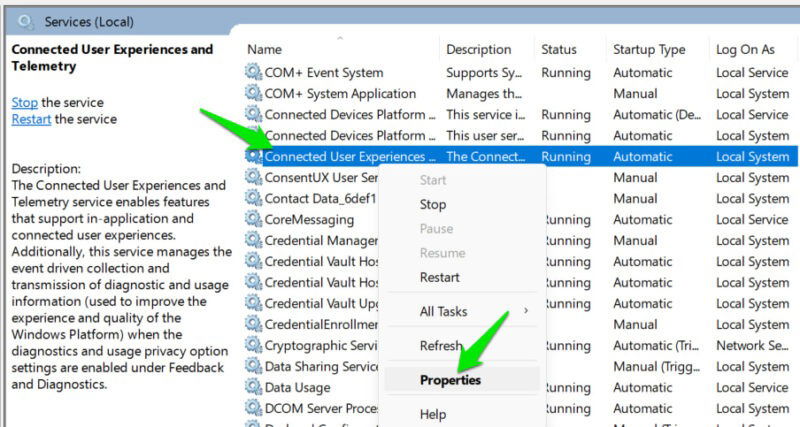Select Connected Devices Platform row with 'This service i...'
This screenshot has width=800, height=427.
point(349,115)
